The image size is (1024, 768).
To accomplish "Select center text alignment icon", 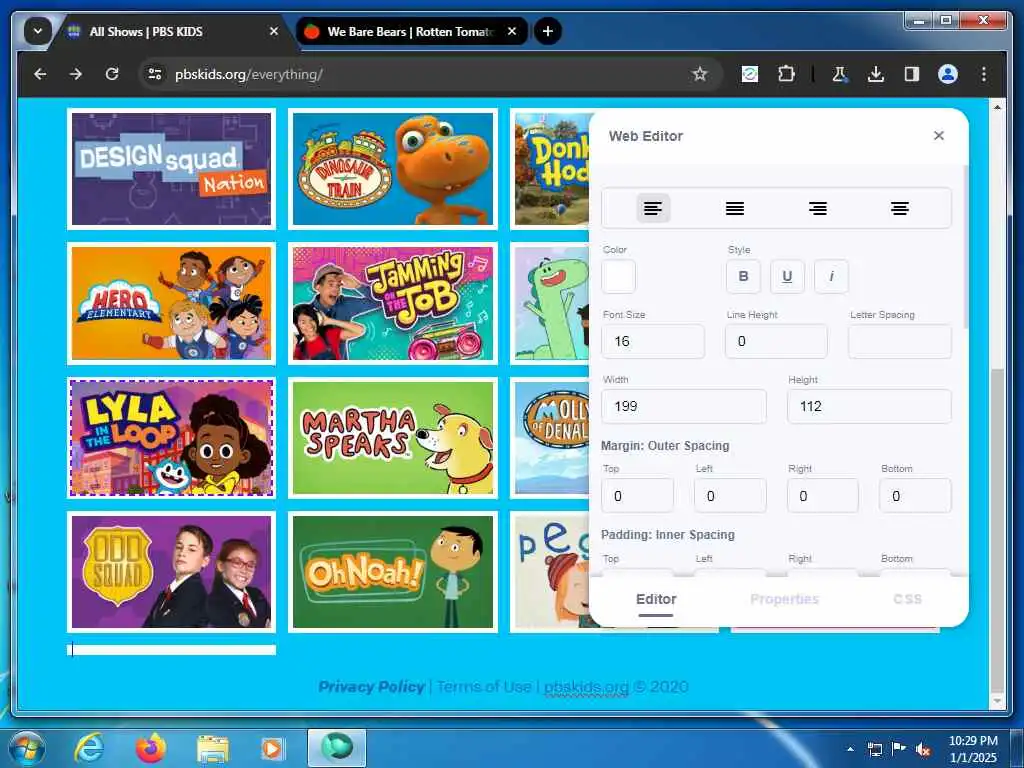I will click(x=900, y=208).
